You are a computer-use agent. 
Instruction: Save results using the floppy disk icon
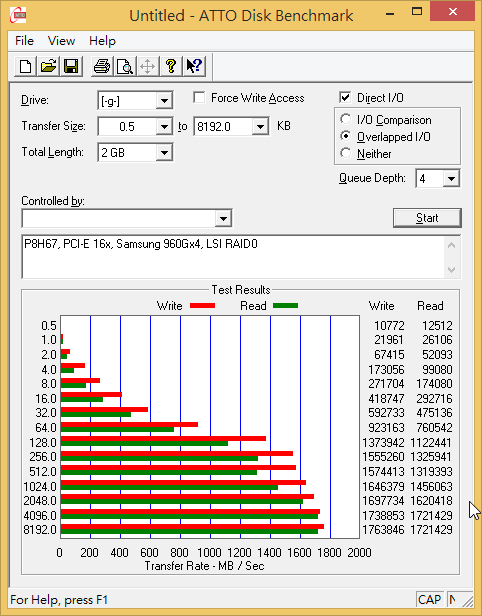pos(71,66)
